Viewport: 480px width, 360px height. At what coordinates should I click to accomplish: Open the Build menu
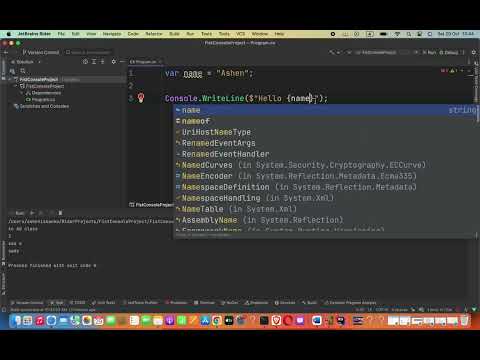[174, 34]
